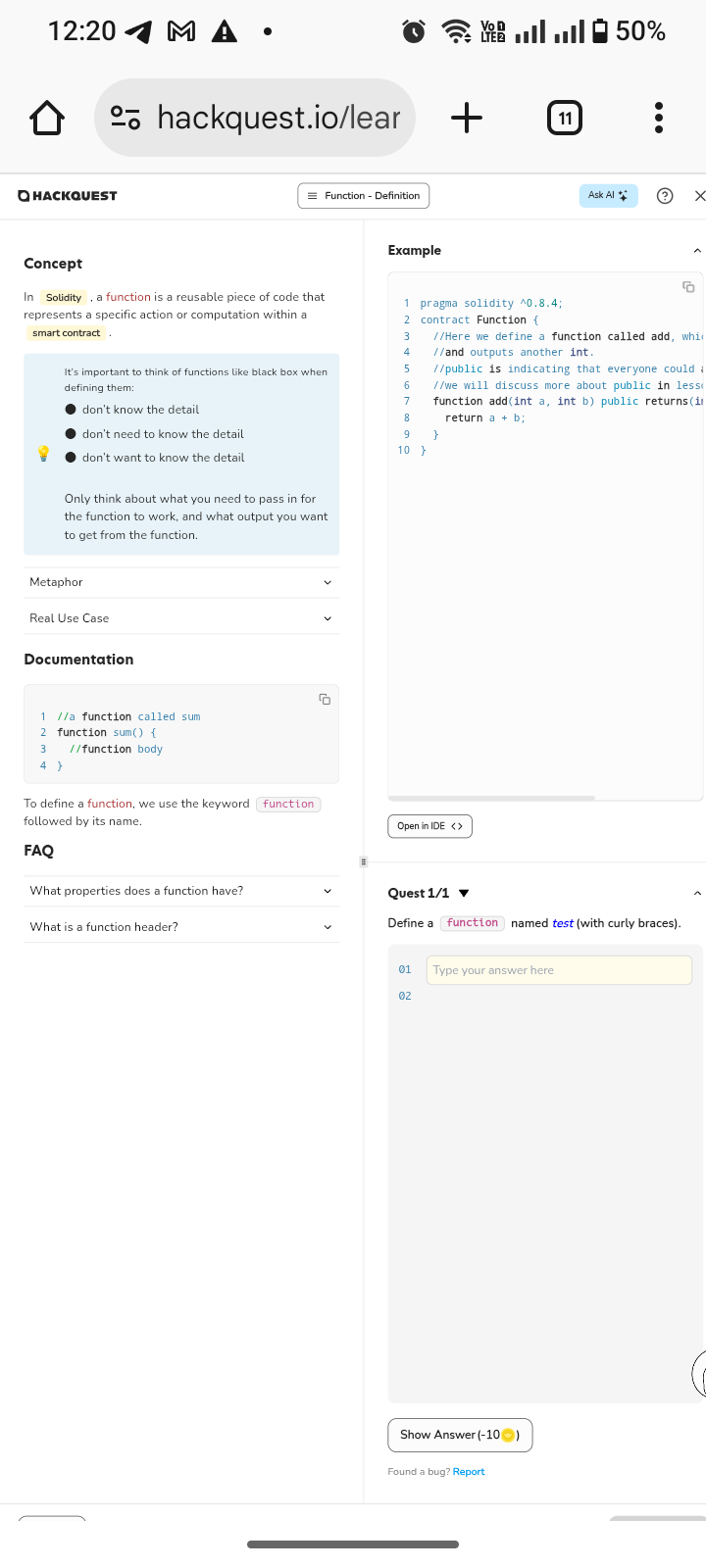Open the tab switcher showing 11 tabs

pyautogui.click(x=564, y=118)
